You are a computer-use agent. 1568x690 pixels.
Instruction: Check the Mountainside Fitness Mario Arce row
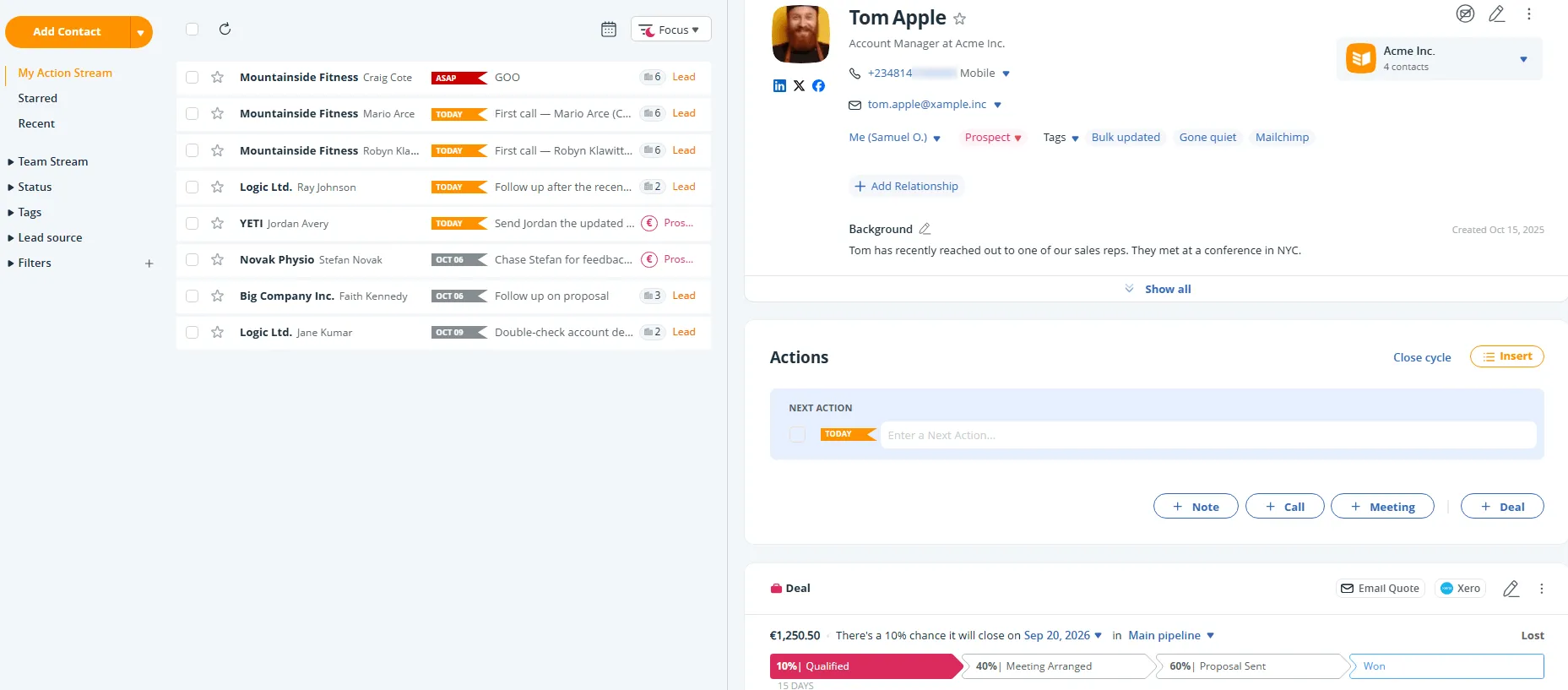tap(193, 113)
